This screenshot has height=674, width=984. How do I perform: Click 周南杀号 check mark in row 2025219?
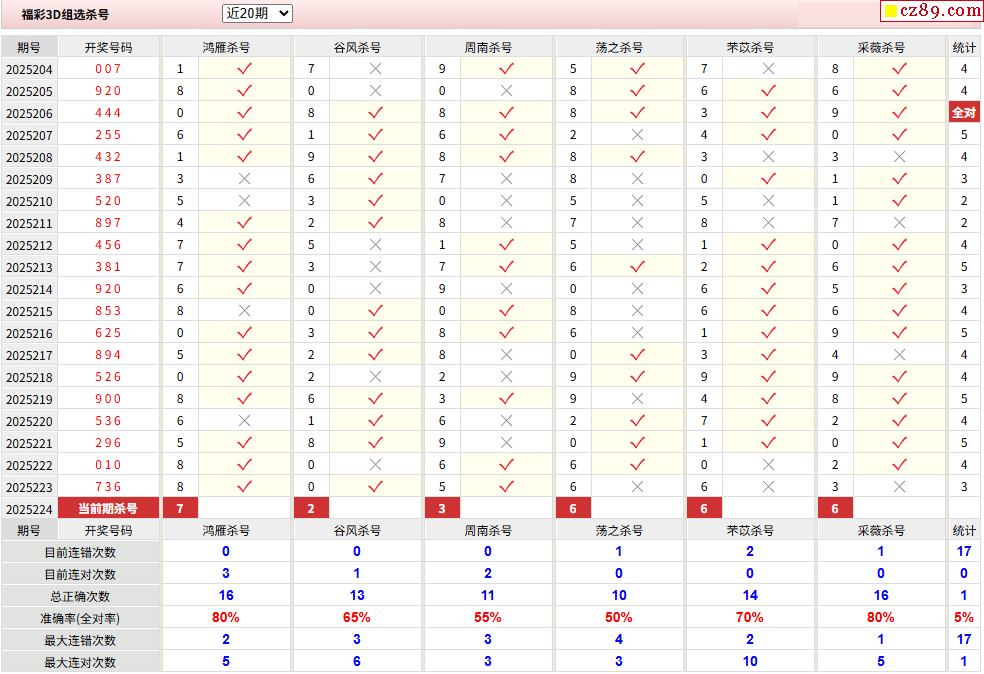pyautogui.click(x=506, y=399)
